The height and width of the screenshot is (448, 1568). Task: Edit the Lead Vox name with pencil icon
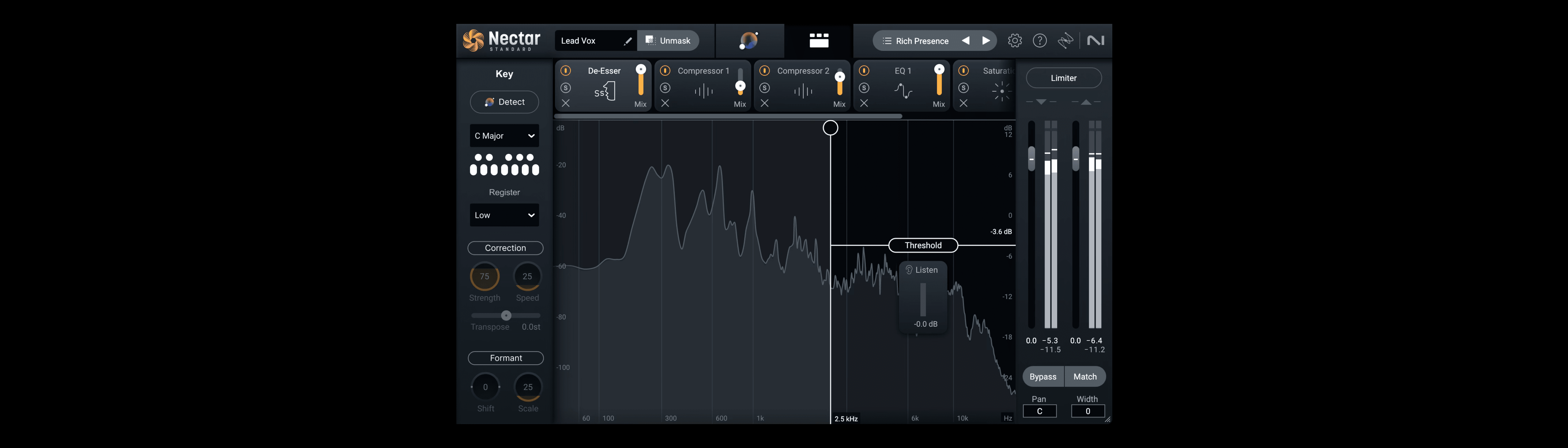(x=628, y=41)
